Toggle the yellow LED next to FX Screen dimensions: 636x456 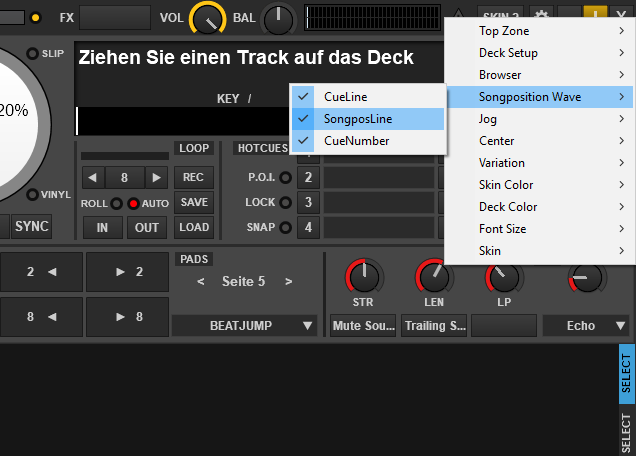(x=36, y=18)
